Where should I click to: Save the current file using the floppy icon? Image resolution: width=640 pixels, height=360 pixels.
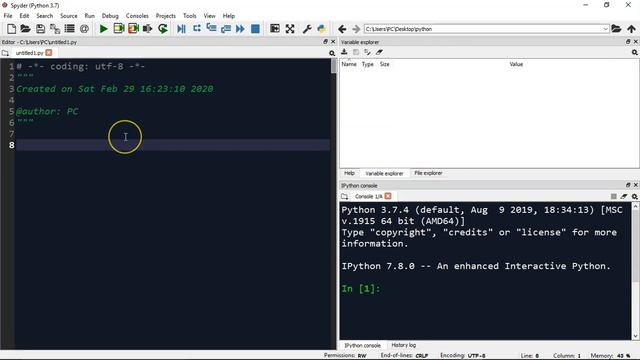coord(40,29)
